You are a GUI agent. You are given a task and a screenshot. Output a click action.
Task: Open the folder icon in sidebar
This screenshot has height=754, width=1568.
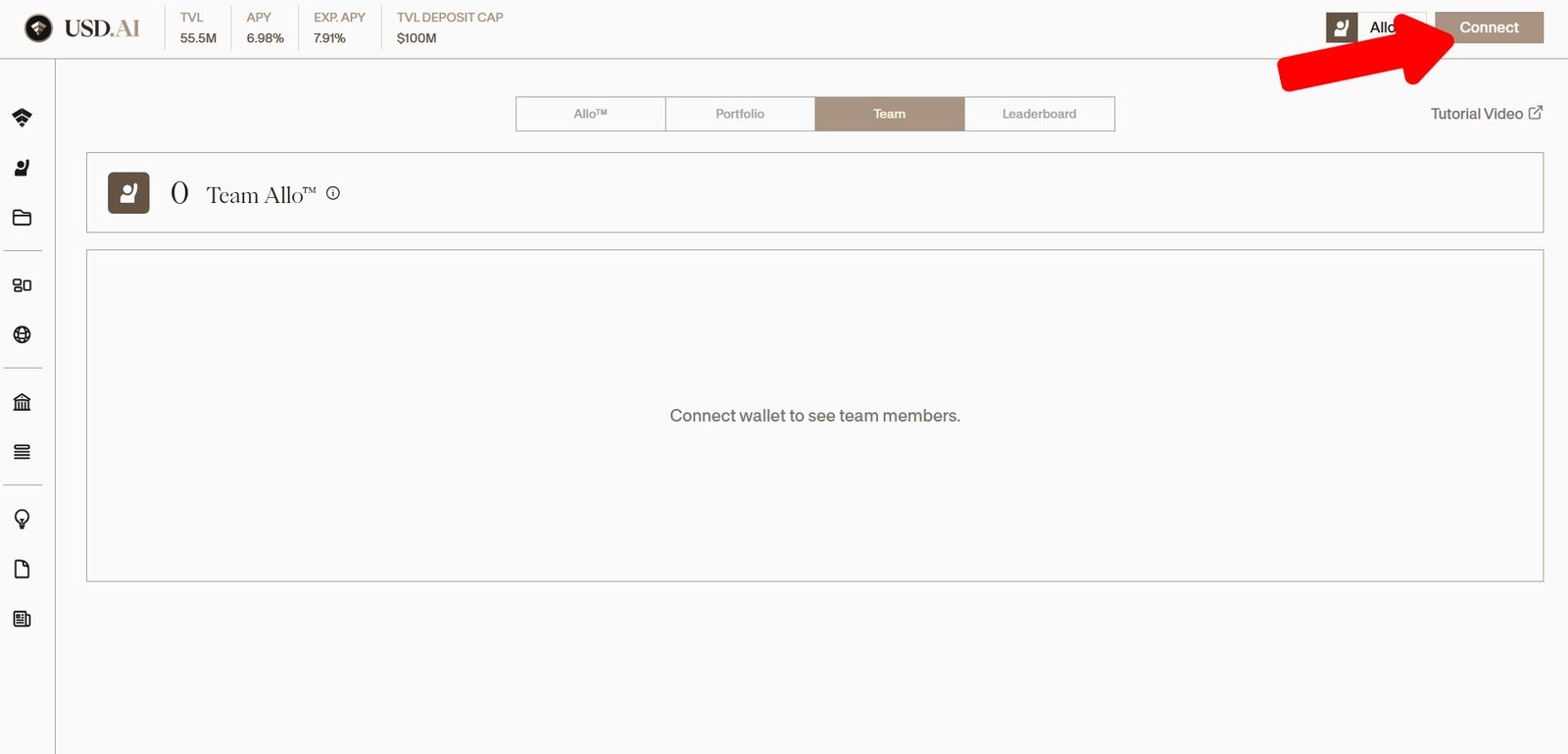22,218
